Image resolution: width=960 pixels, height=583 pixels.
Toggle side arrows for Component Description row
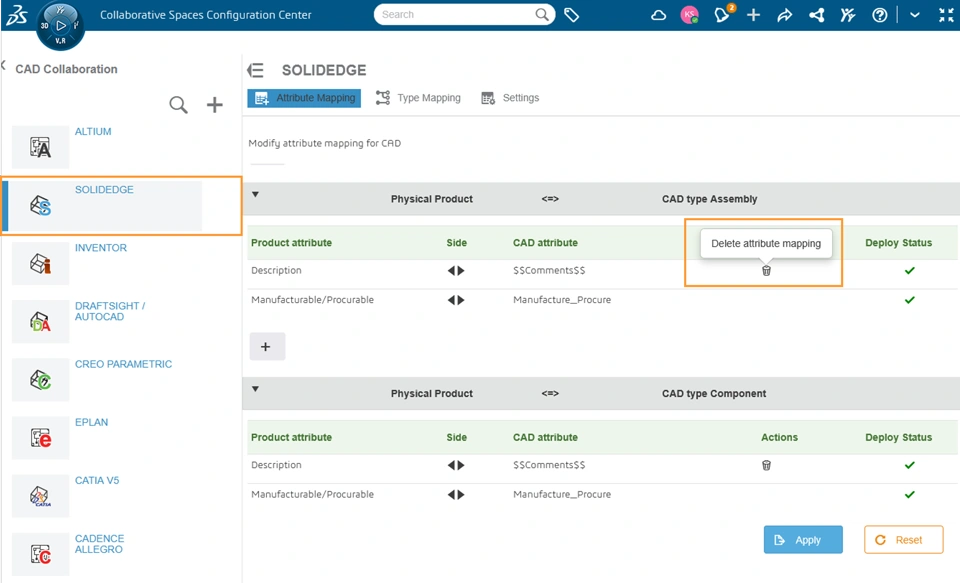point(456,465)
